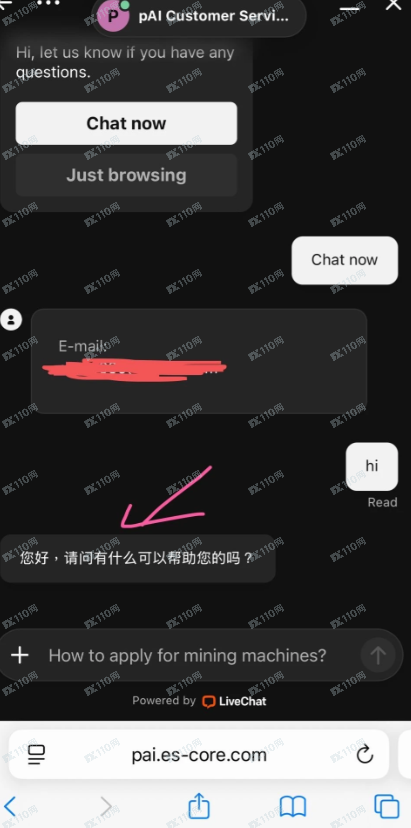Open the Safari share icon
The width and height of the screenshot is (411, 828).
(x=199, y=806)
